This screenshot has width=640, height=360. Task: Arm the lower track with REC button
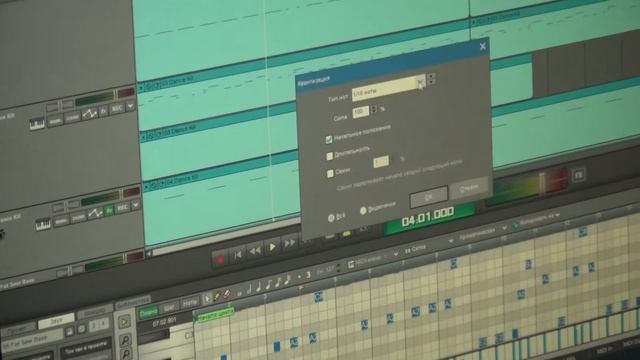(x=122, y=208)
